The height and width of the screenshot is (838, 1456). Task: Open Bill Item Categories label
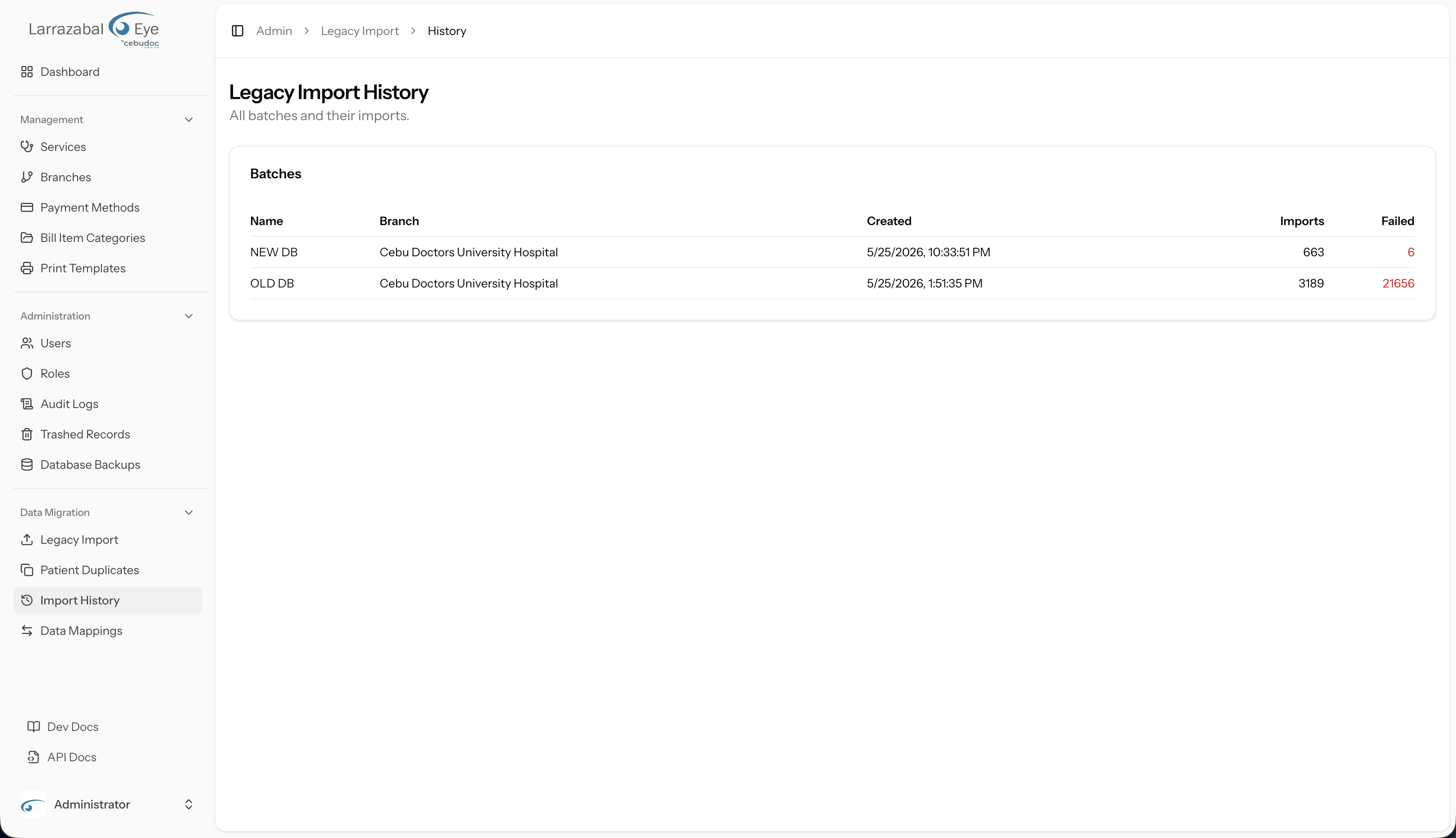(93, 238)
